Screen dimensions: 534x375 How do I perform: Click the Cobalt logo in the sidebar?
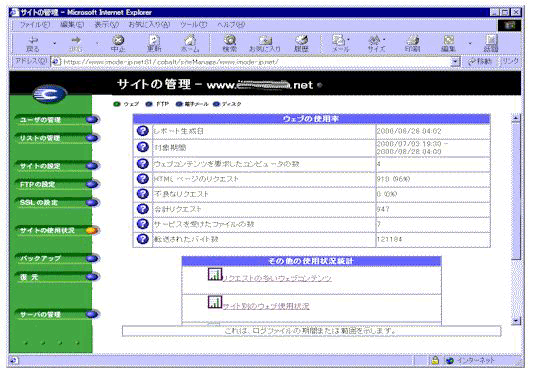[x=50, y=94]
